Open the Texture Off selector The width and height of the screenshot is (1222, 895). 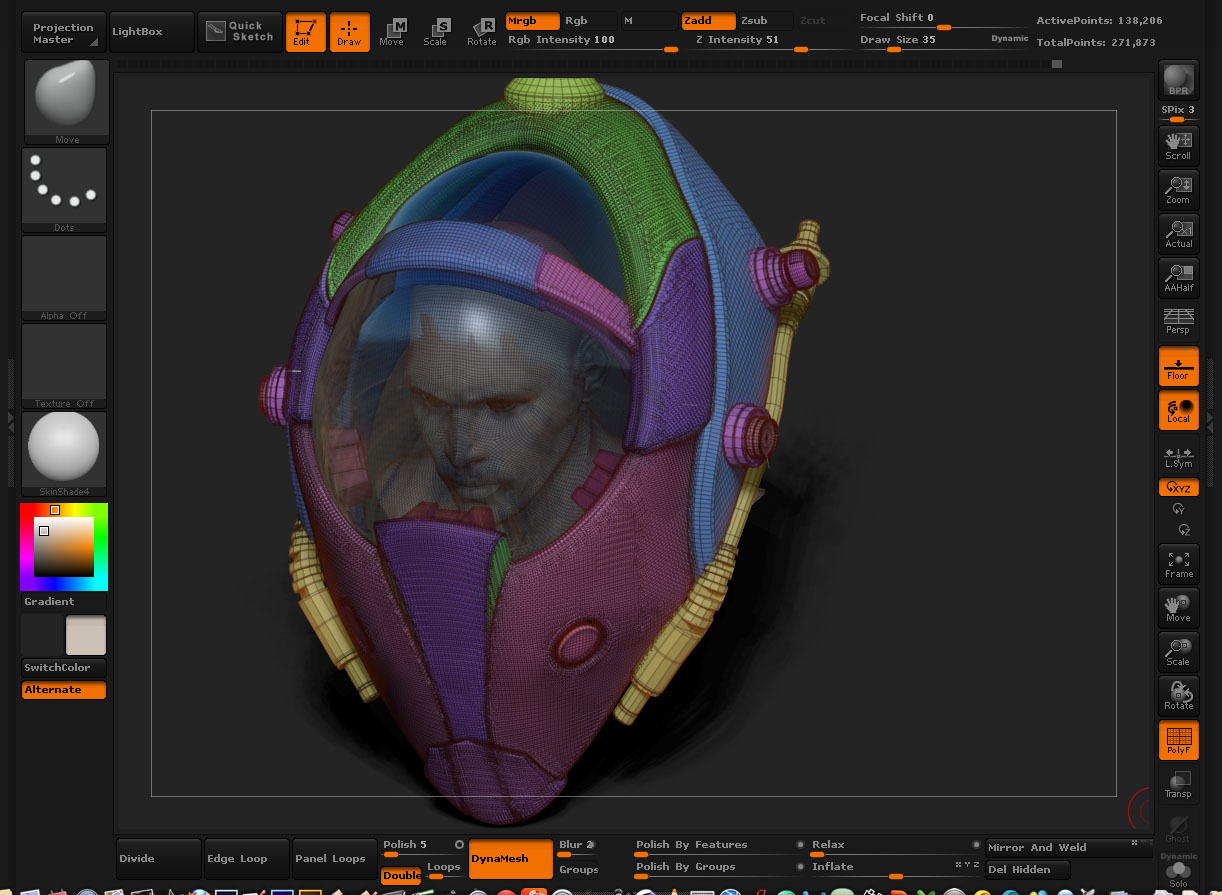click(x=64, y=366)
